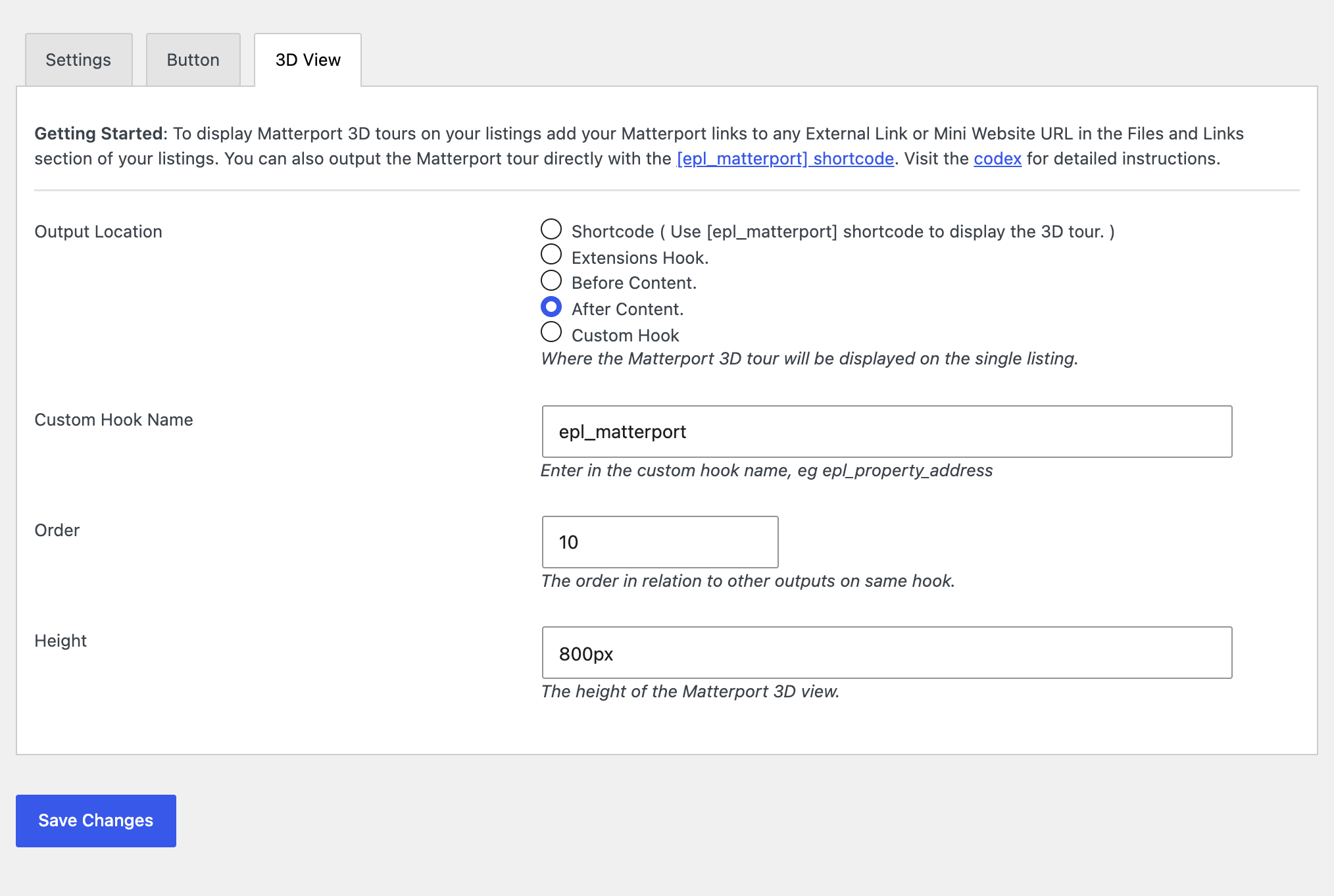Visit the codex link
This screenshot has height=896, width=1334.
[x=997, y=159]
